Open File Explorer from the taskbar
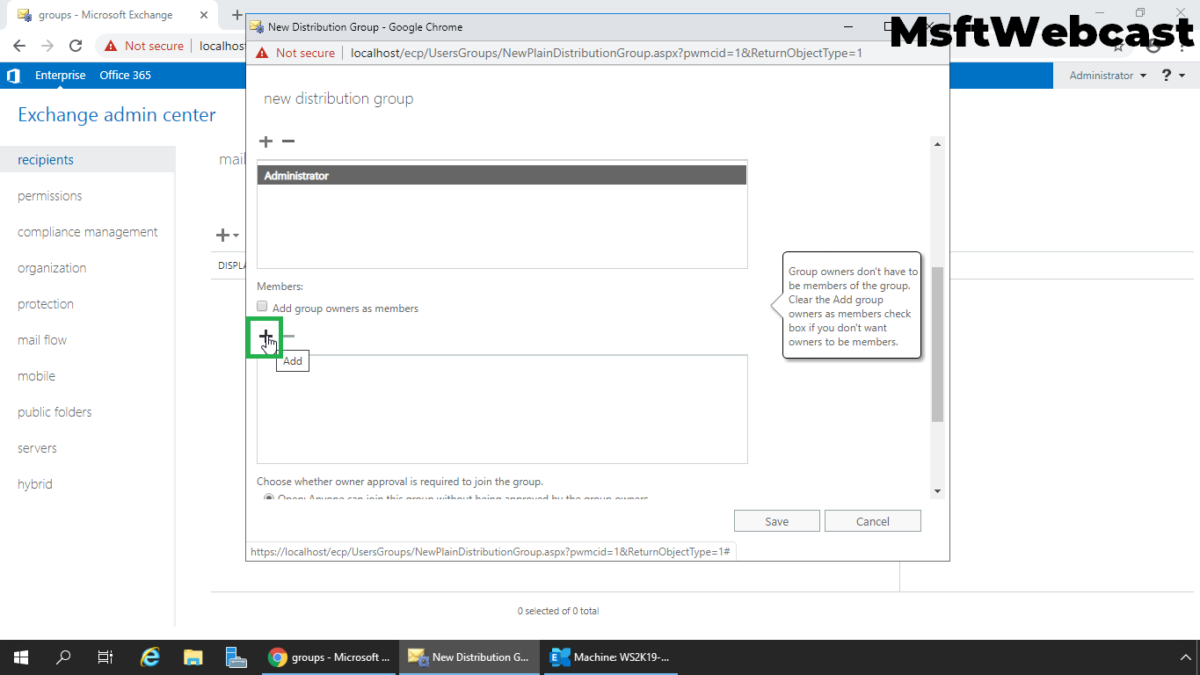Viewport: 1200px width, 675px height. (193, 657)
